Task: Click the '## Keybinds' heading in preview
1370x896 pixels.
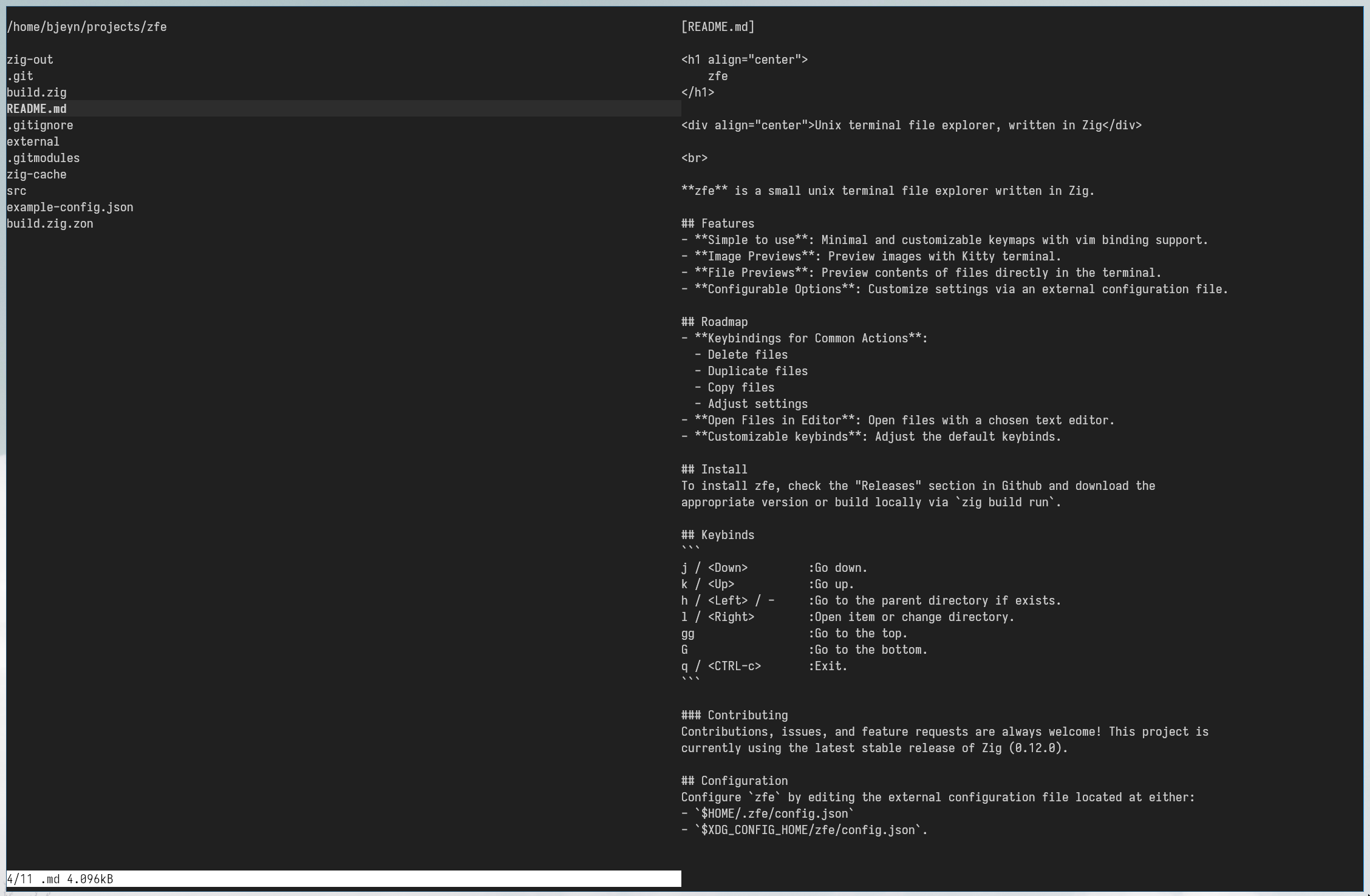Action: coord(717,535)
